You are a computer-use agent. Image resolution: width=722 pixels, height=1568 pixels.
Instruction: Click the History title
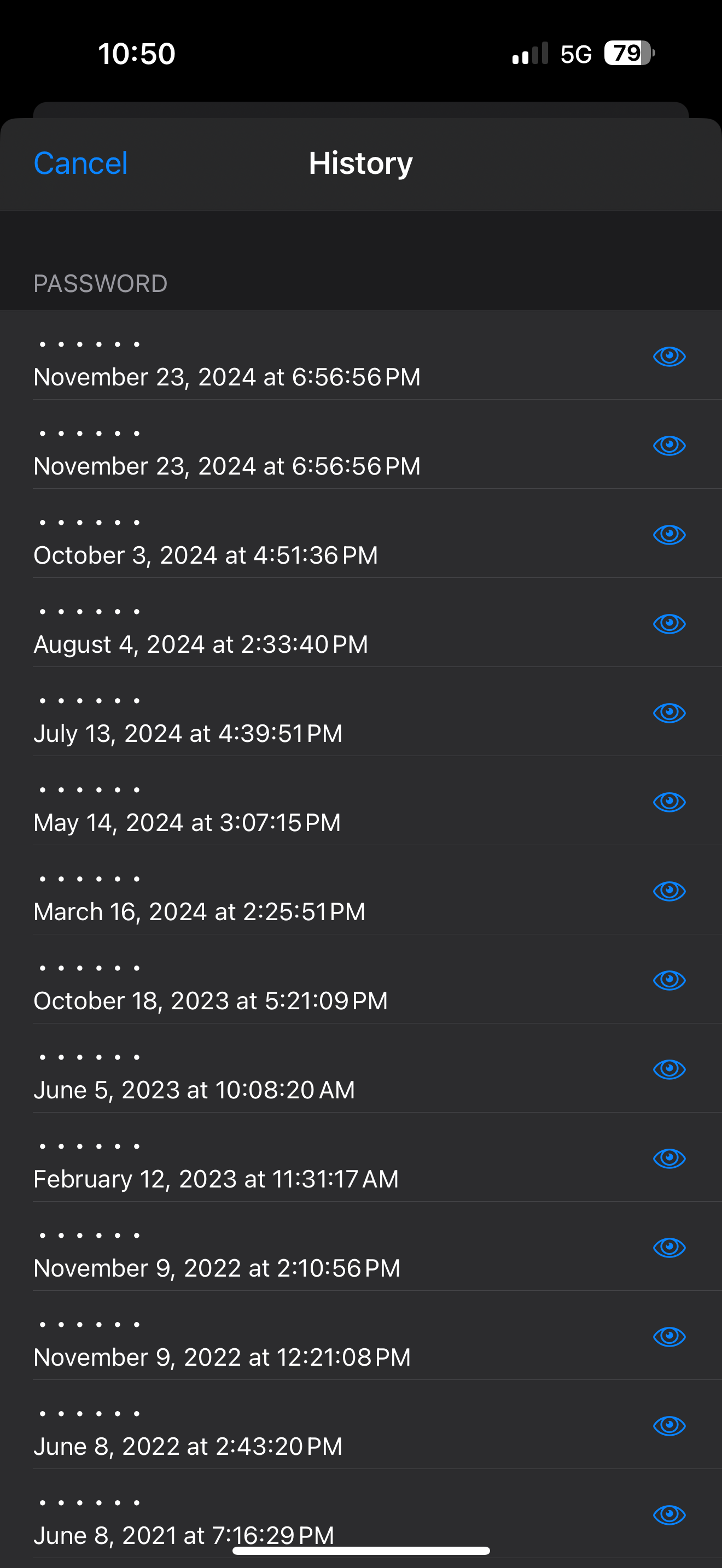pyautogui.click(x=360, y=163)
